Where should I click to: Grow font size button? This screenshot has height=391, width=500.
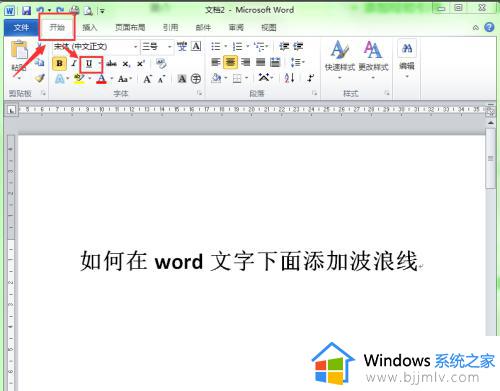(147, 79)
